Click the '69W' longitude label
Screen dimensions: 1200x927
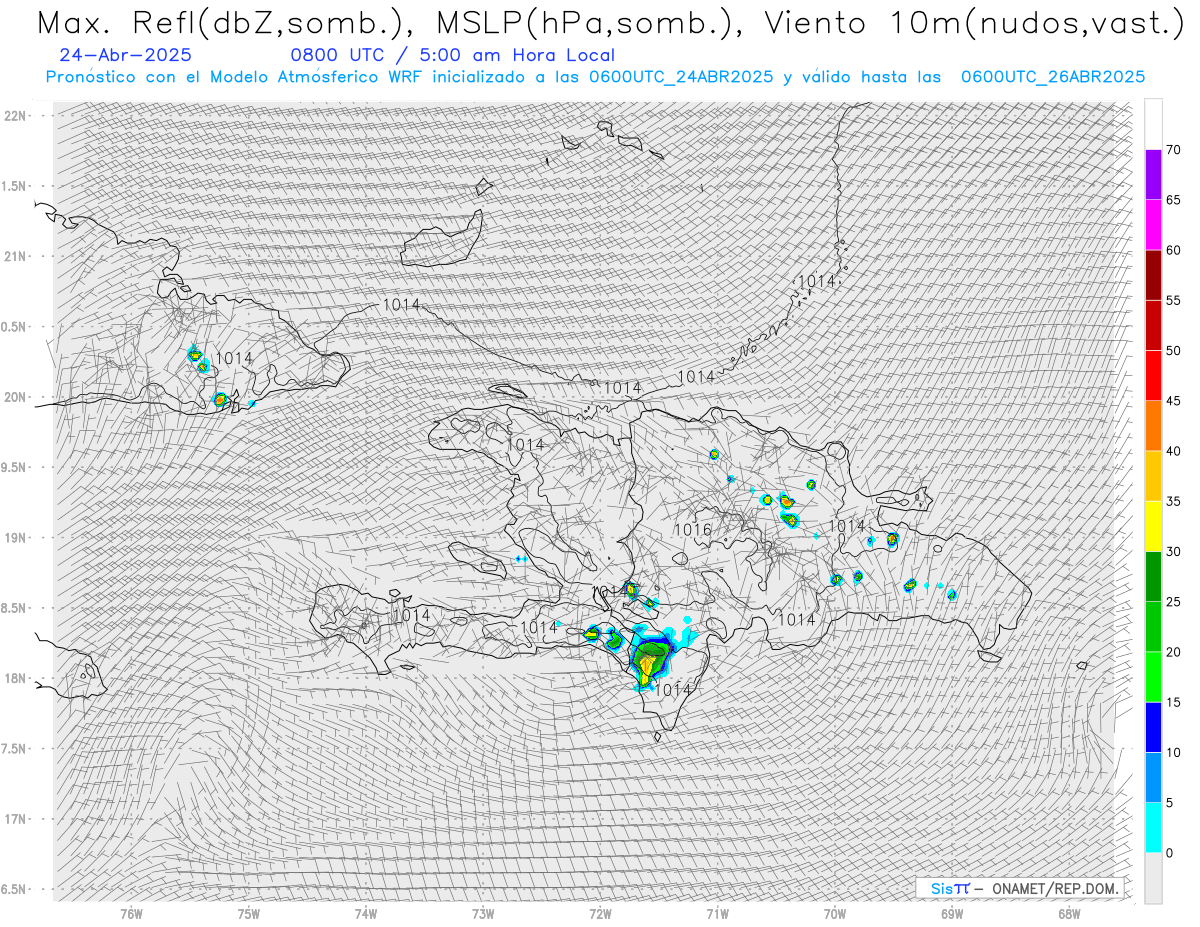pos(952,912)
